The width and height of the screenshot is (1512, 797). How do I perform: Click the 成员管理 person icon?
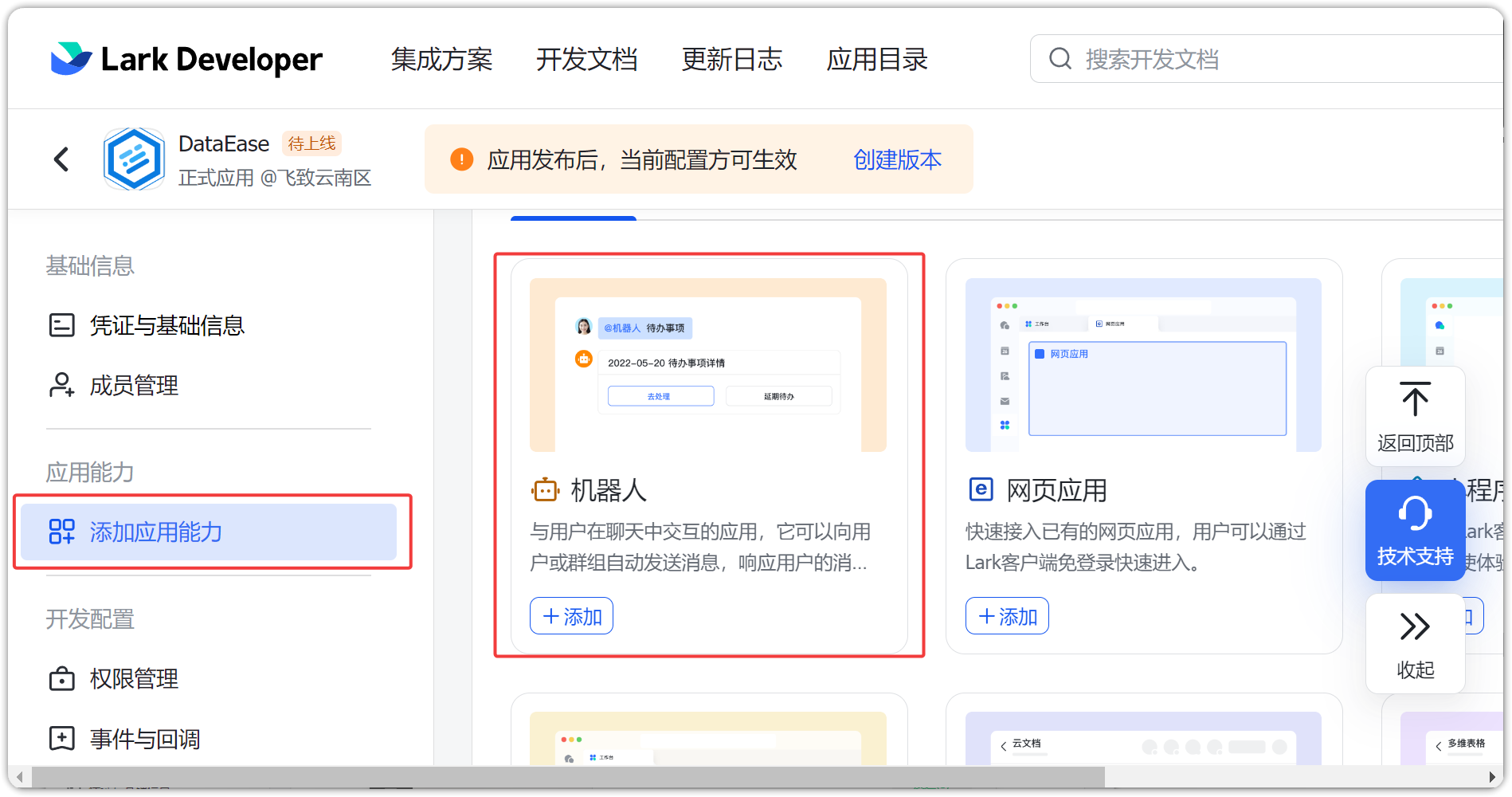62,385
